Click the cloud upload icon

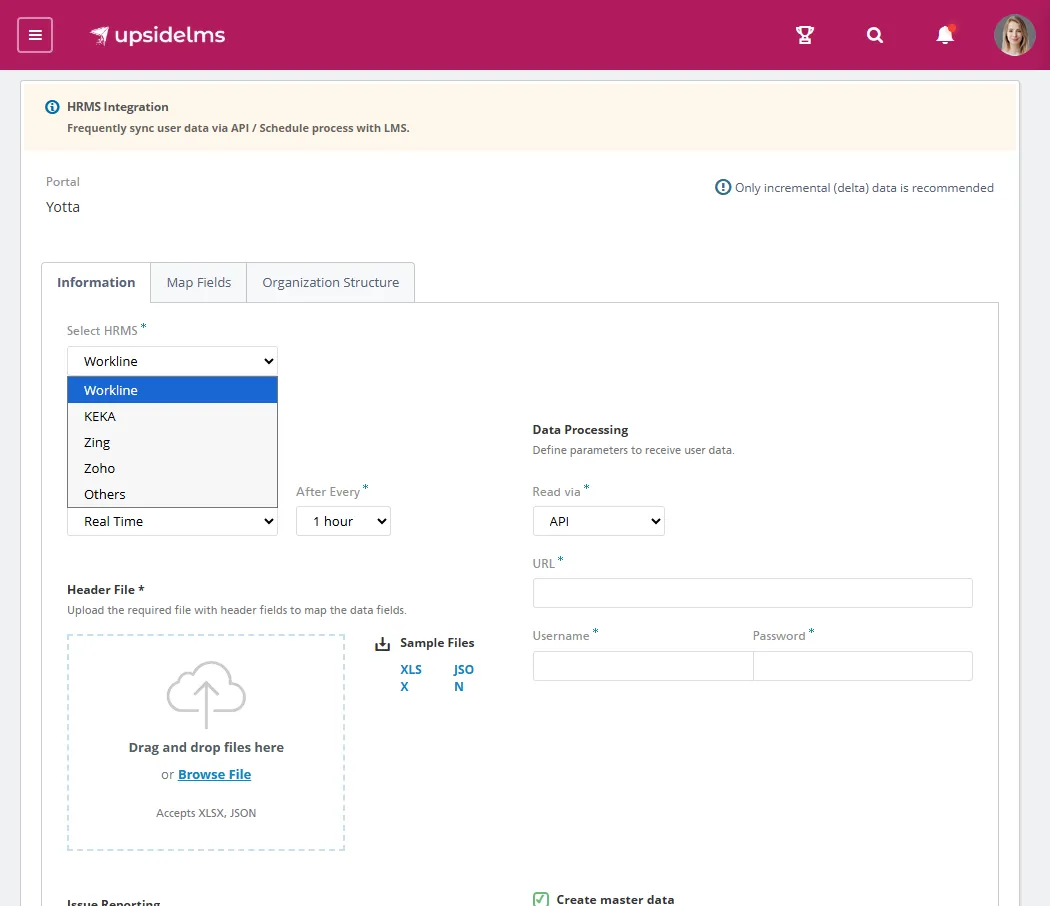(206, 694)
